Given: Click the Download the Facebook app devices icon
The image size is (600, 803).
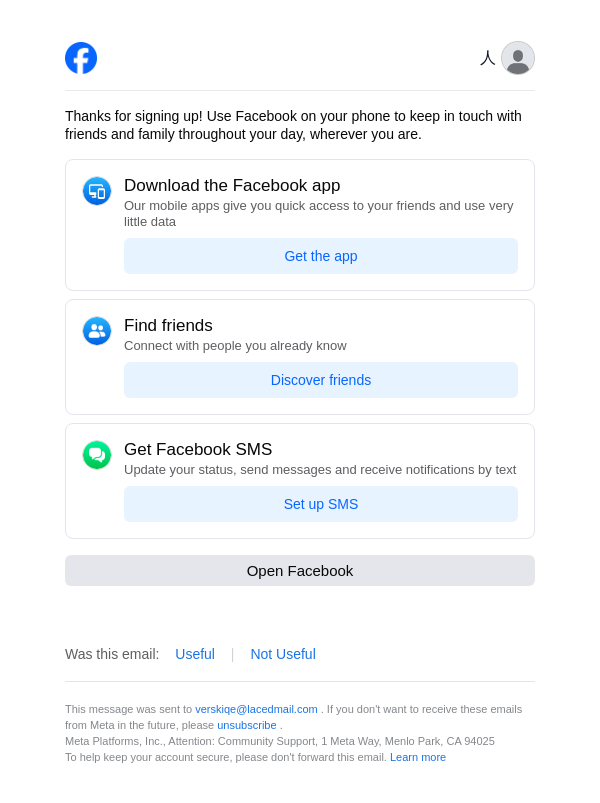Looking at the screenshot, I should (x=97, y=191).
